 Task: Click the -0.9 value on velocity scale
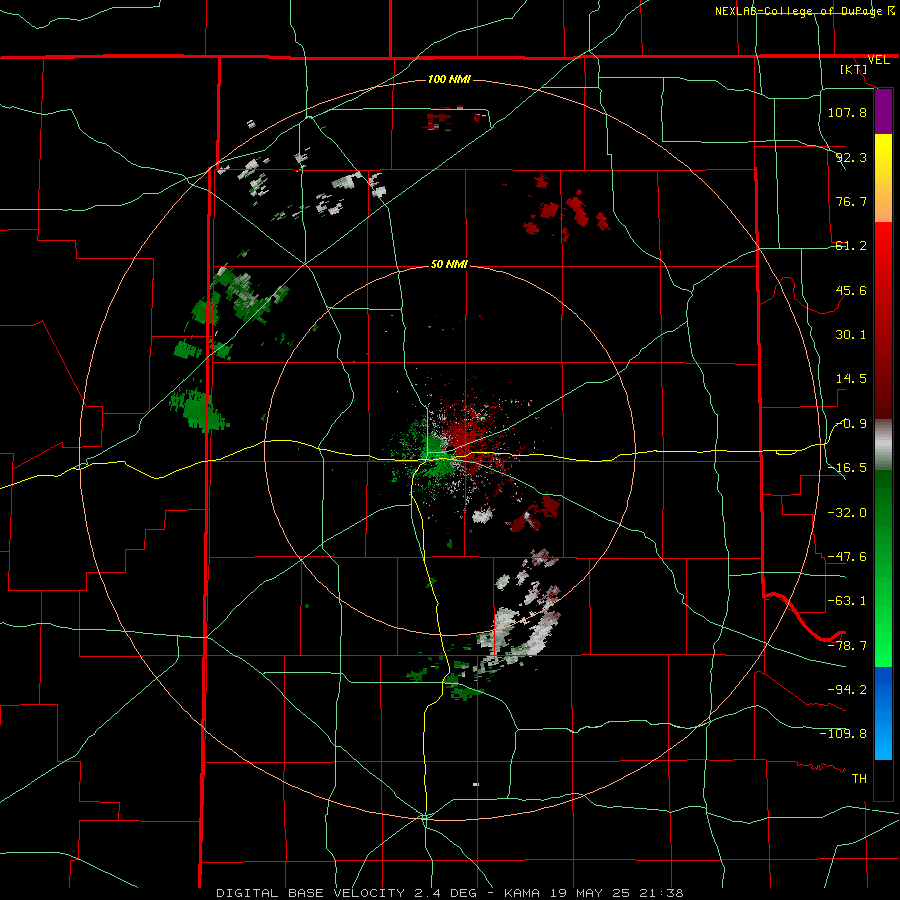851,424
